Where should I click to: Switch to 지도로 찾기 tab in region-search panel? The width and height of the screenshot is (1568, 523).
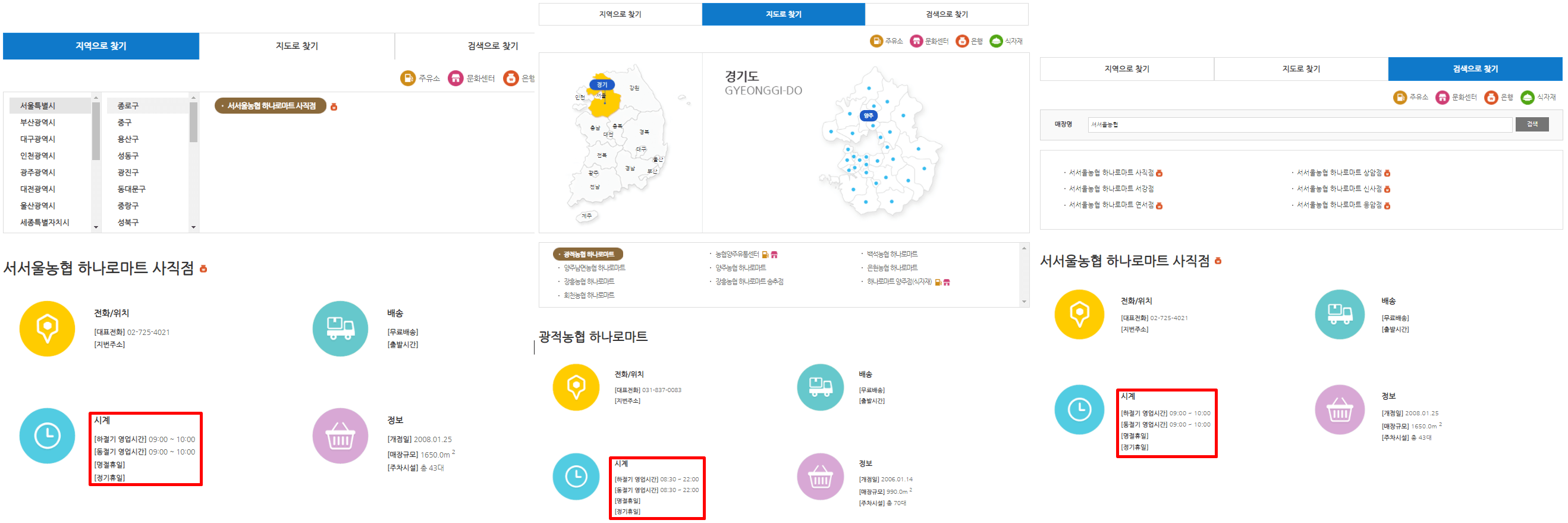coord(297,46)
